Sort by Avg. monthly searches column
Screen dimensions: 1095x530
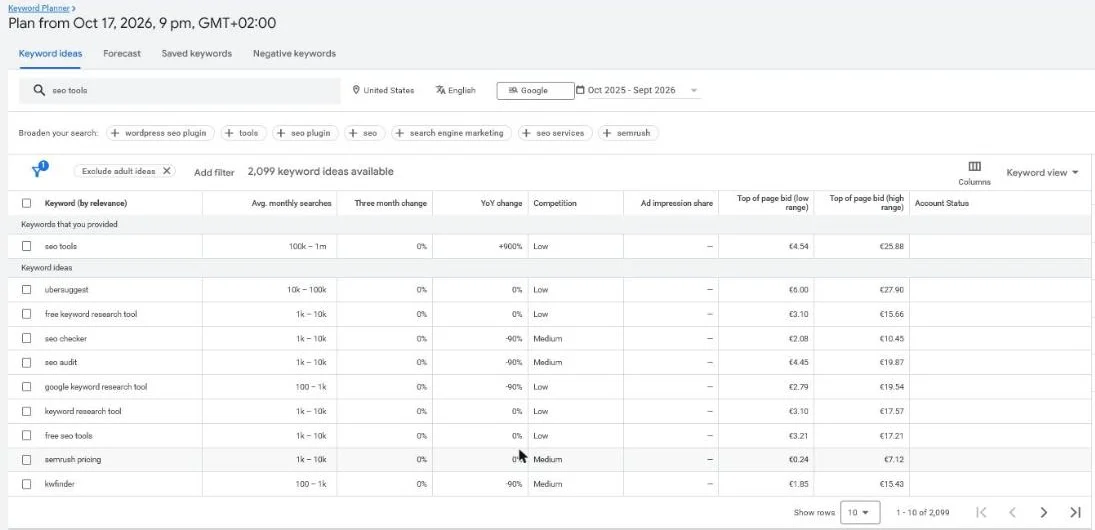[291, 203]
